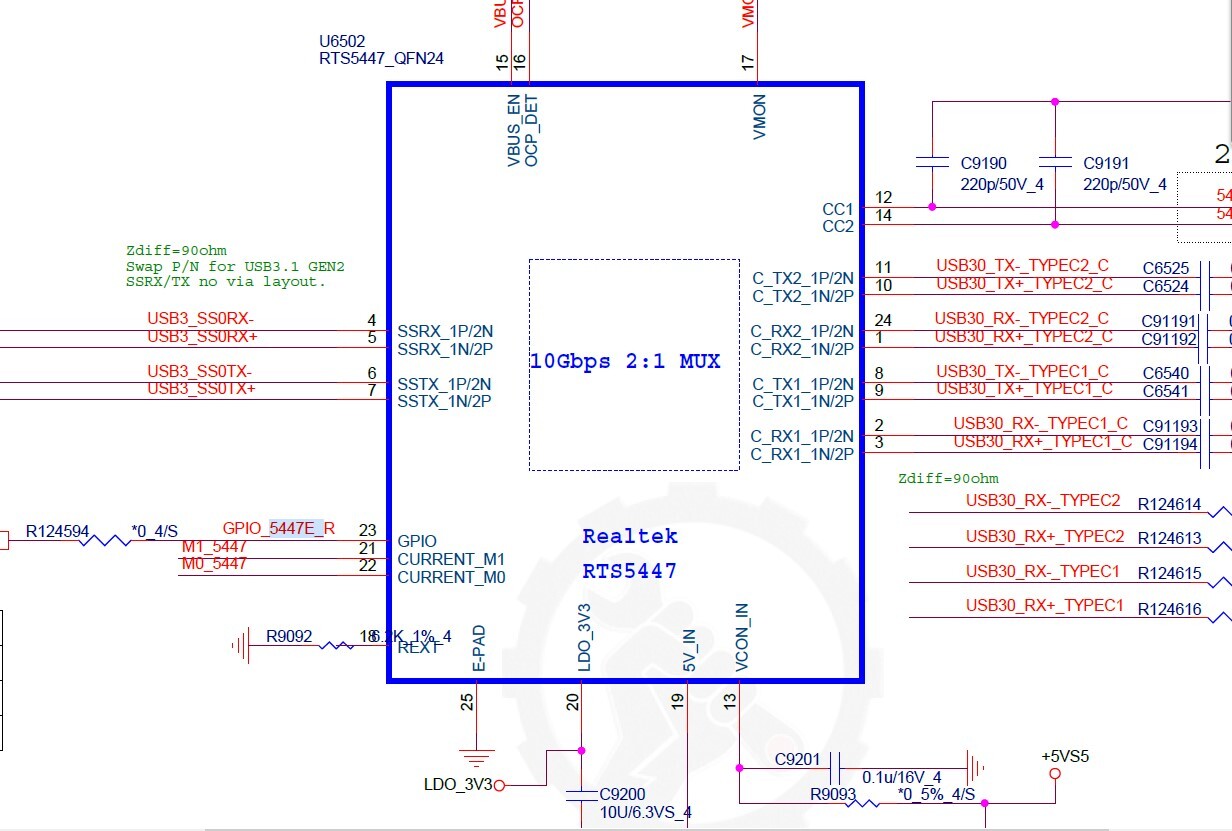Image resolution: width=1232 pixels, height=831 pixels.
Task: Select the USB30_RX+_TYPEC2 net label
Action: click(1045, 536)
